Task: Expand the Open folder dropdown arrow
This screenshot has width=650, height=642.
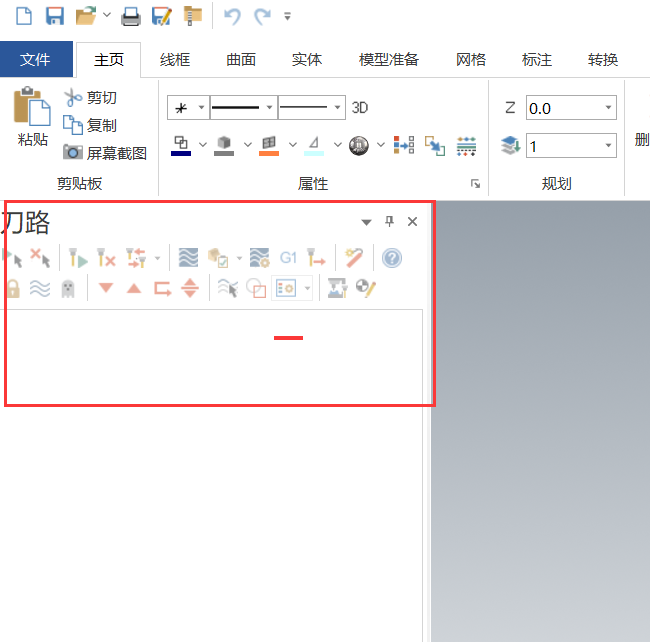Action: tap(107, 15)
